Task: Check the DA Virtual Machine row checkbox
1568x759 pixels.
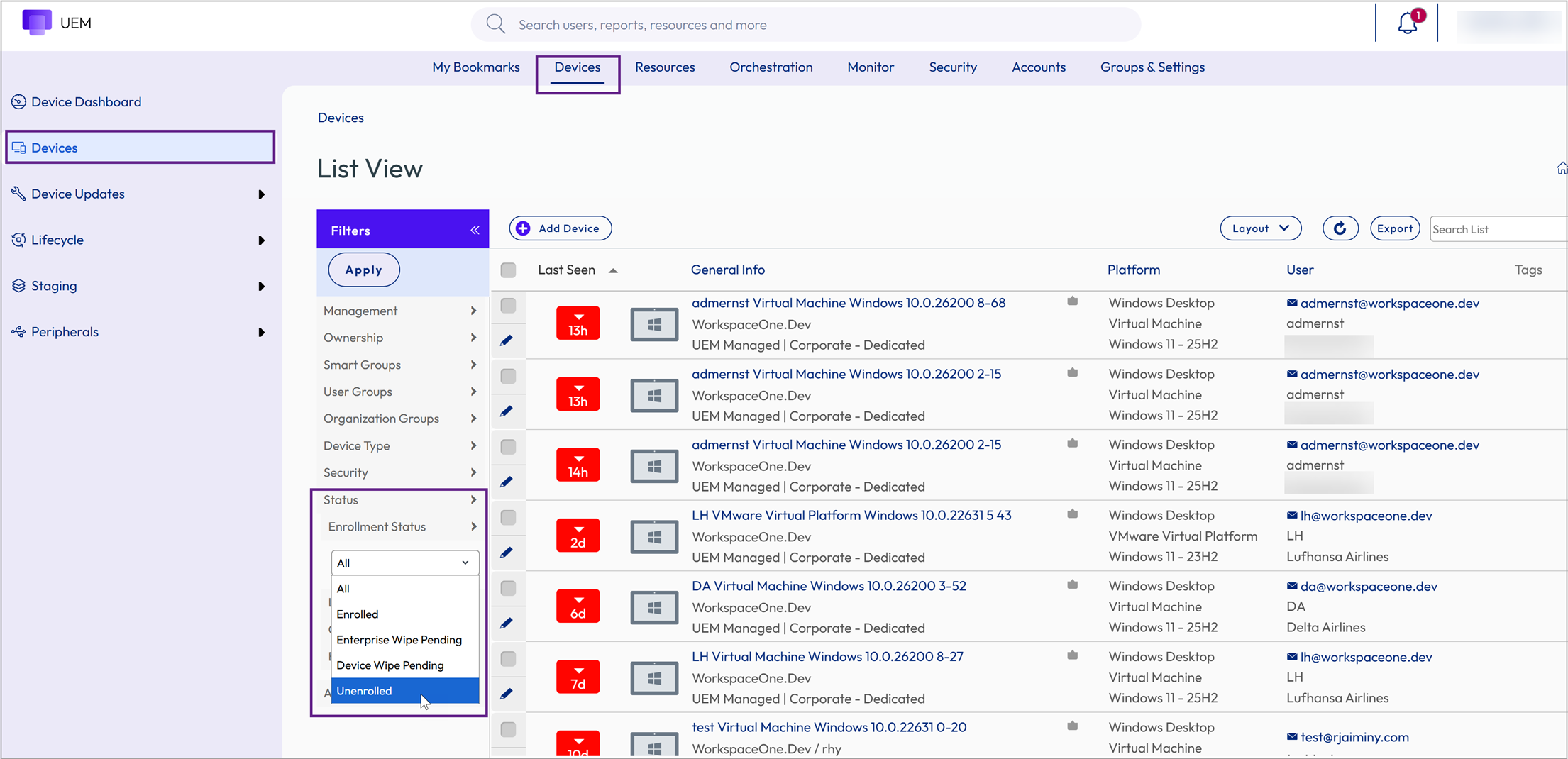Action: pyautogui.click(x=508, y=588)
